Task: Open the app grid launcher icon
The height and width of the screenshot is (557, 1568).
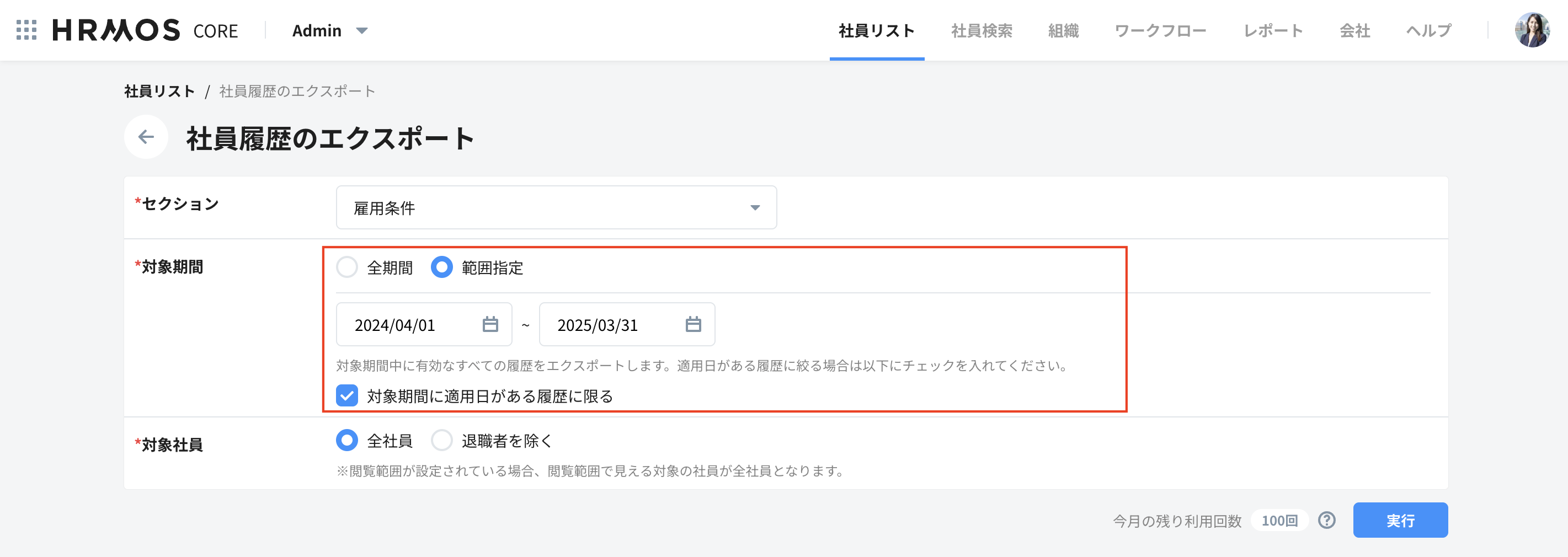Action: [x=26, y=30]
